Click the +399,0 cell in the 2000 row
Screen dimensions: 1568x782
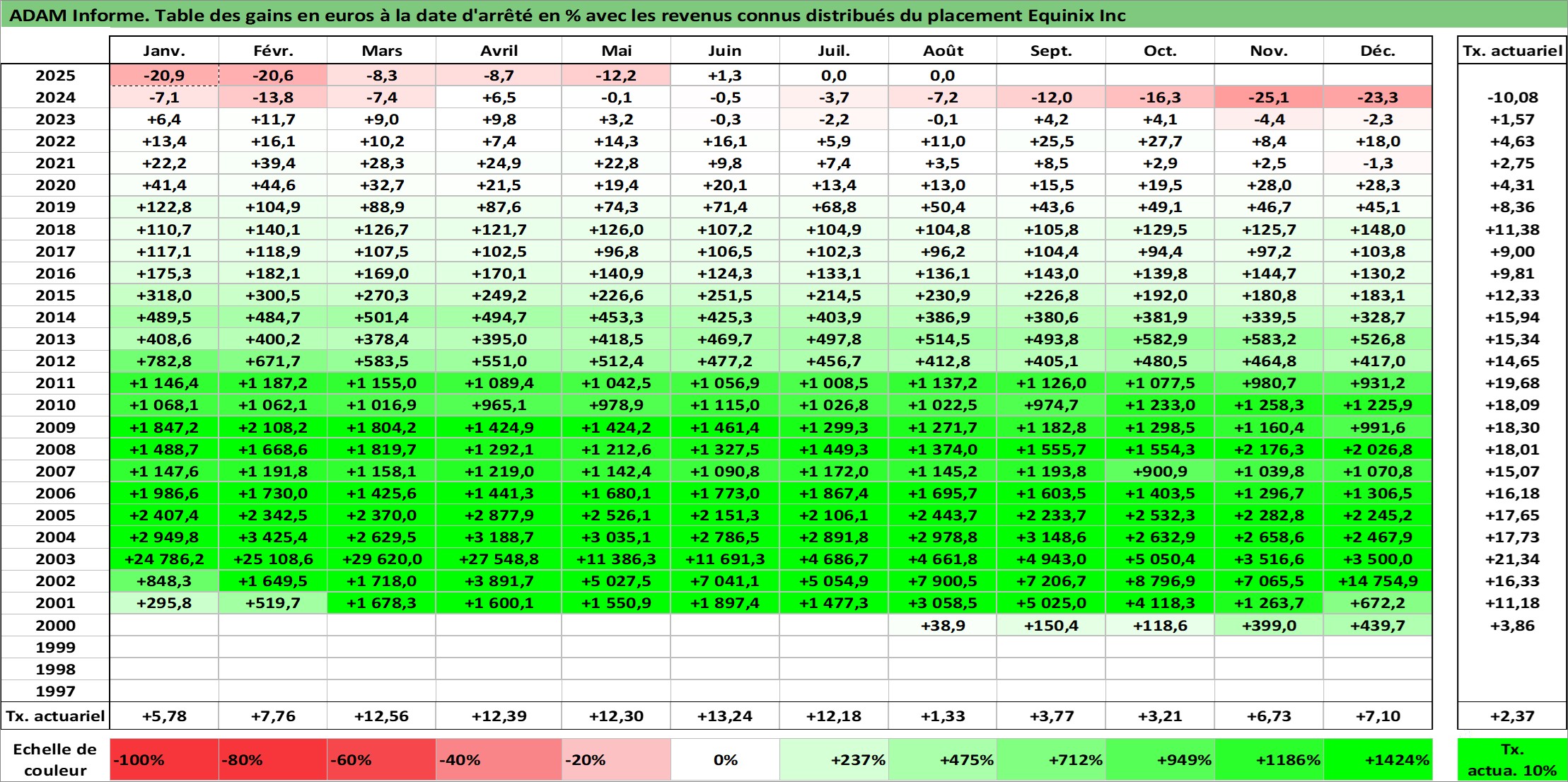(1269, 626)
